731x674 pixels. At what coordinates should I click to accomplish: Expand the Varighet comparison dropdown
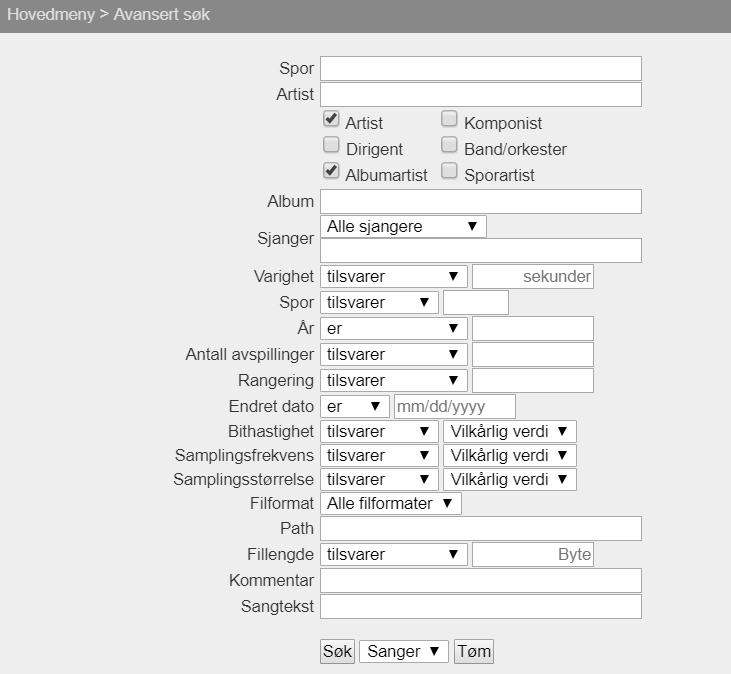coord(394,276)
